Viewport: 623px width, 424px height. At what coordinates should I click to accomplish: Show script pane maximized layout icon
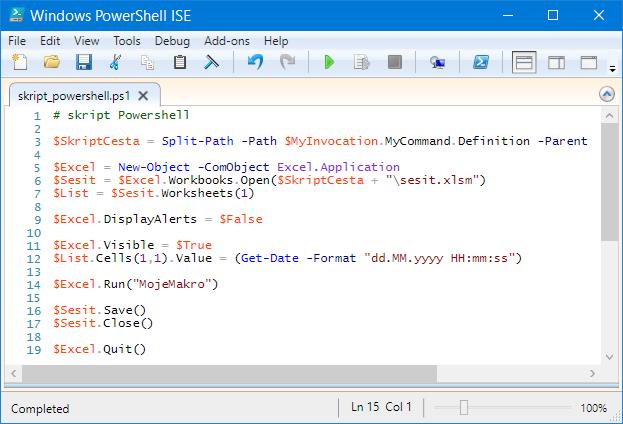pos(588,62)
